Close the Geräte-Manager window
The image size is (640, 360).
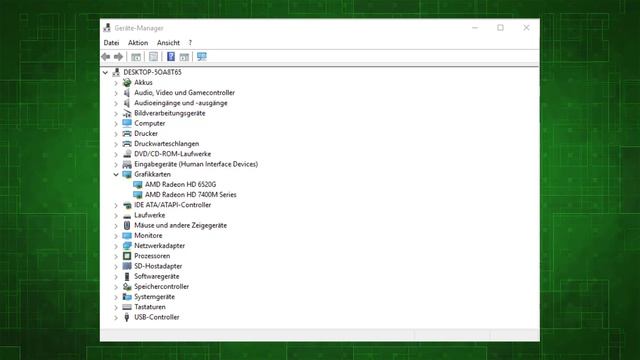tap(526, 28)
